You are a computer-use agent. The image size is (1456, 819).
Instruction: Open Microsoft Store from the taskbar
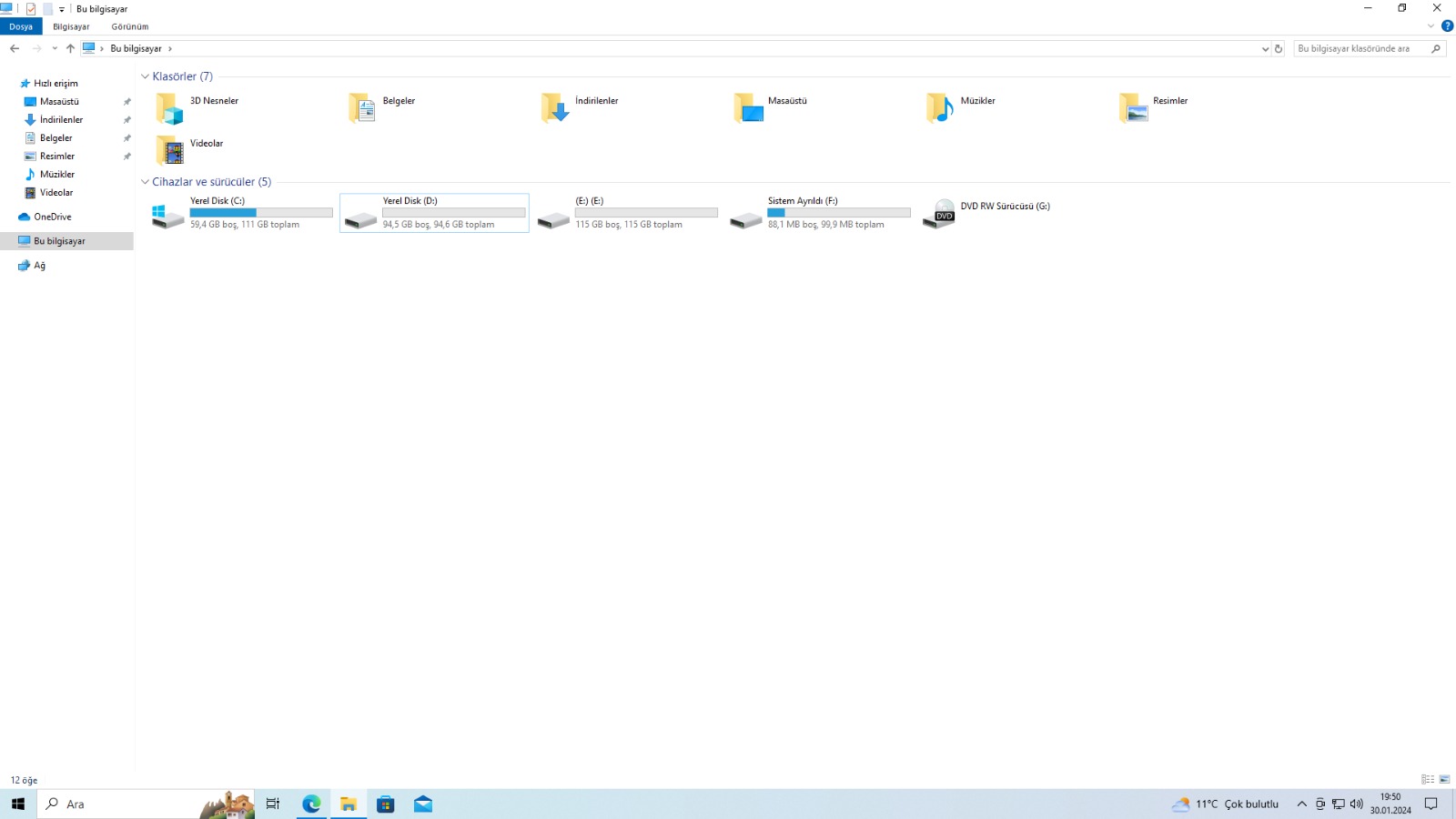click(386, 804)
